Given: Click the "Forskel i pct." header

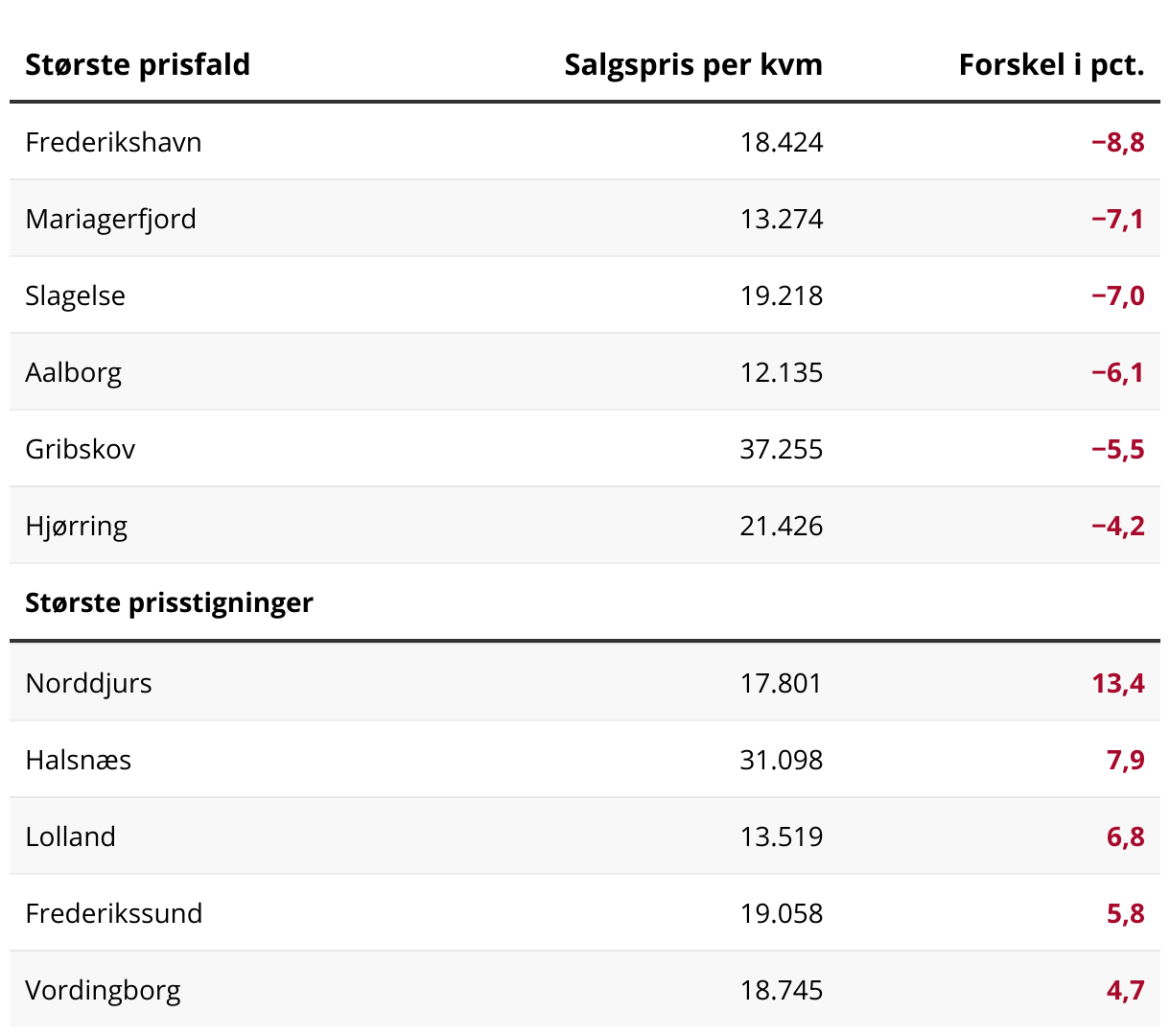Looking at the screenshot, I should coord(1051,65).
